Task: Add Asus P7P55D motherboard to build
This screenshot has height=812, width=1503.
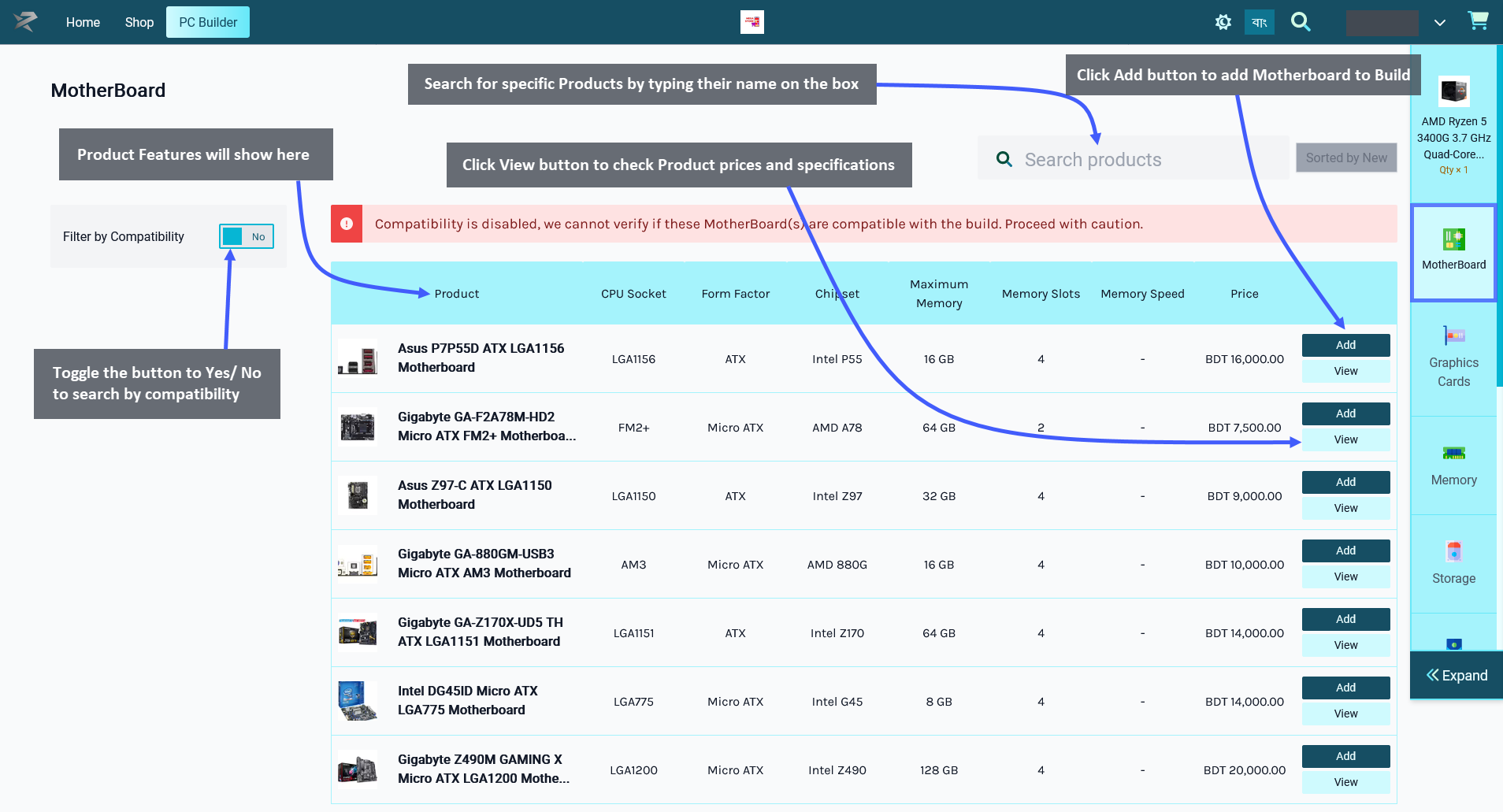Action: pyautogui.click(x=1345, y=345)
